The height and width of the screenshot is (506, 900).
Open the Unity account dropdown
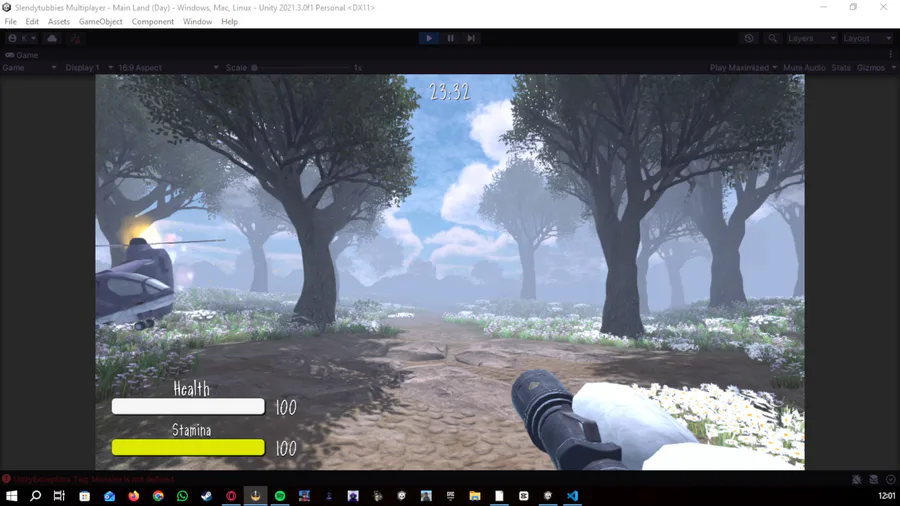pos(22,38)
